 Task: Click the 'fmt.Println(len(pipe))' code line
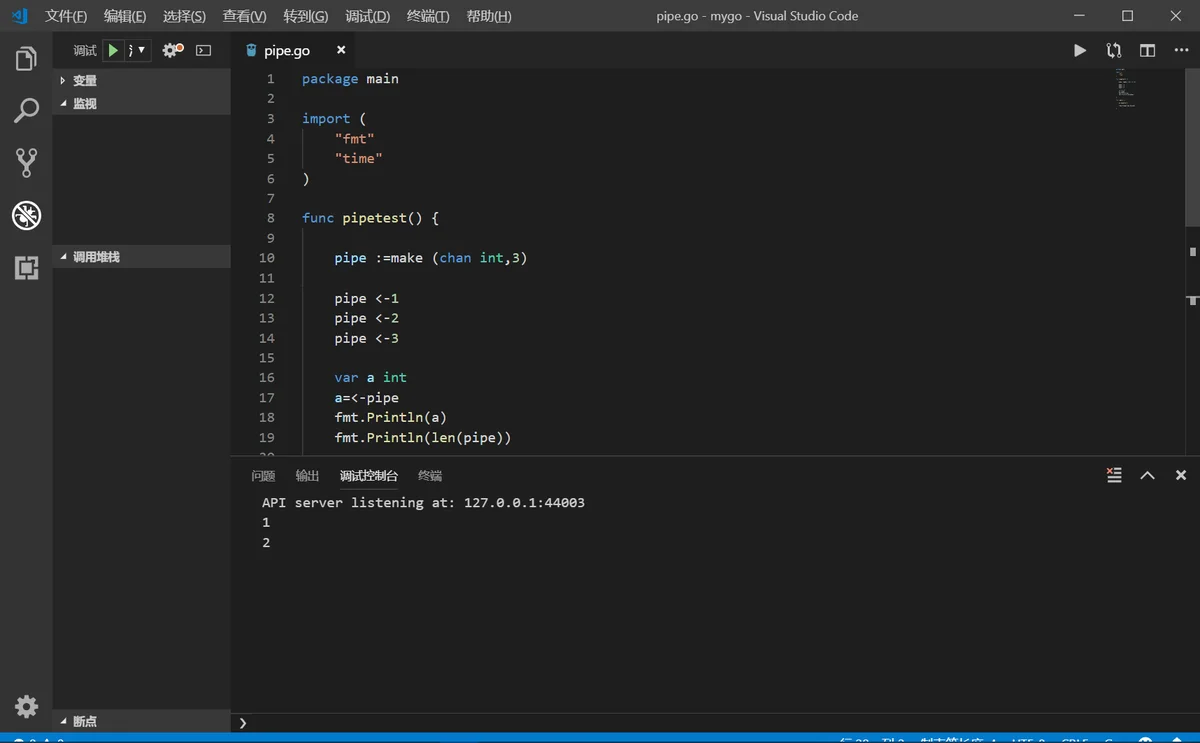(x=422, y=437)
